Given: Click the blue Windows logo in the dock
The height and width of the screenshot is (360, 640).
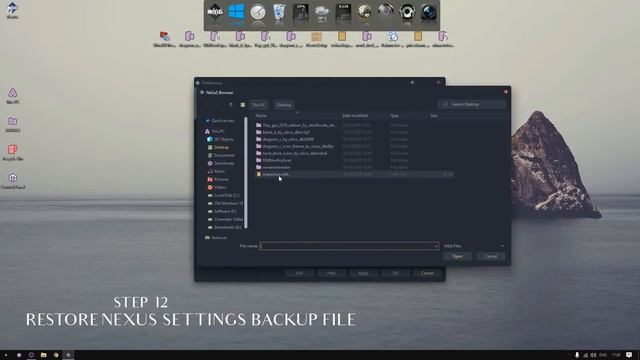Looking at the screenshot, I should click(x=236, y=12).
